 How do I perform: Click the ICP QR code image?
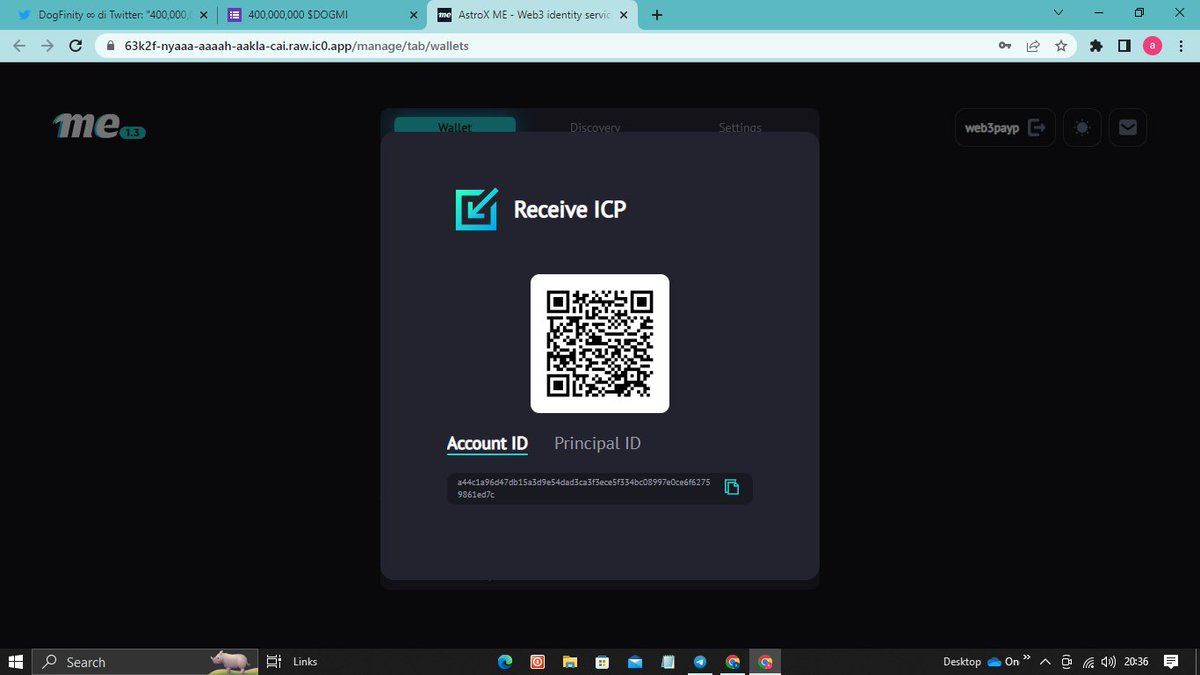[x=599, y=343]
